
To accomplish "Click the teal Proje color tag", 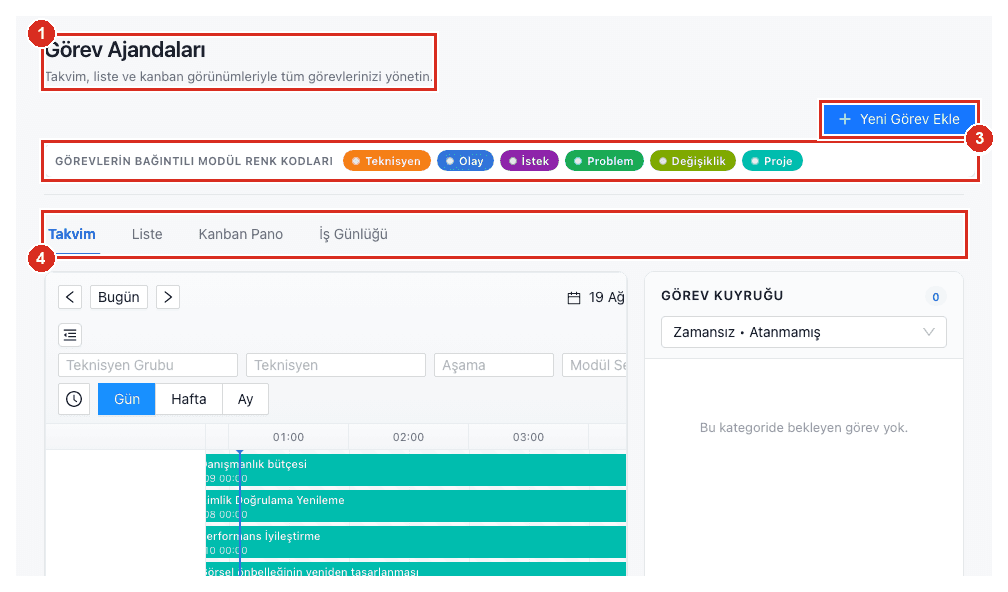I will click(x=772, y=161).
